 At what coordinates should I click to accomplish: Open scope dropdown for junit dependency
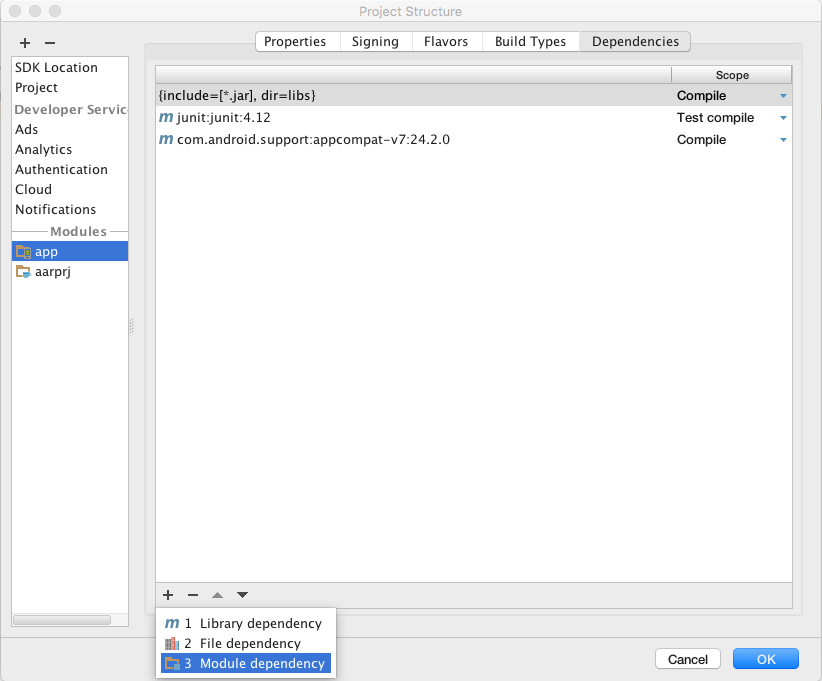click(783, 118)
